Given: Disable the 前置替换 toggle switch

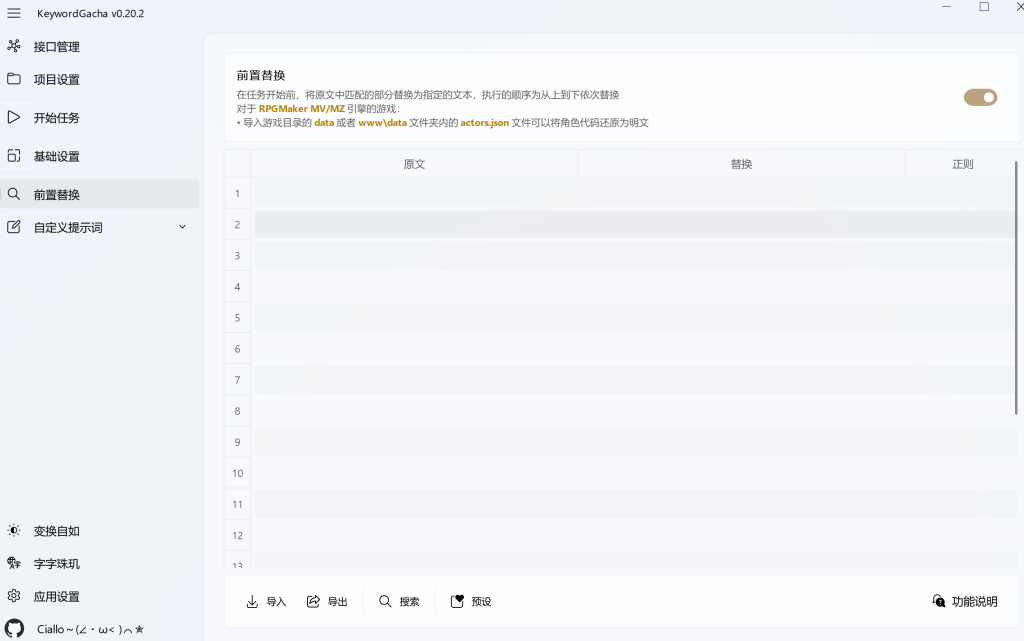Looking at the screenshot, I should click(x=980, y=97).
